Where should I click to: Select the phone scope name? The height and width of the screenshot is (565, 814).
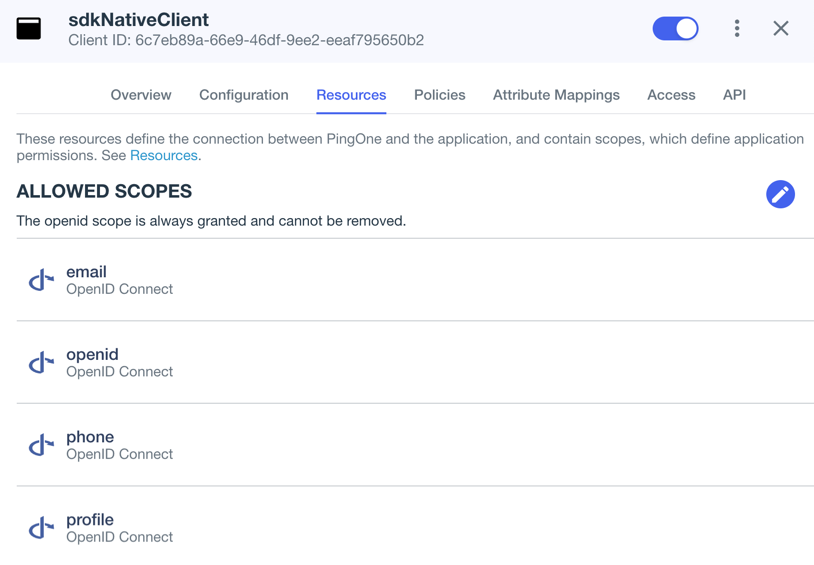click(90, 437)
